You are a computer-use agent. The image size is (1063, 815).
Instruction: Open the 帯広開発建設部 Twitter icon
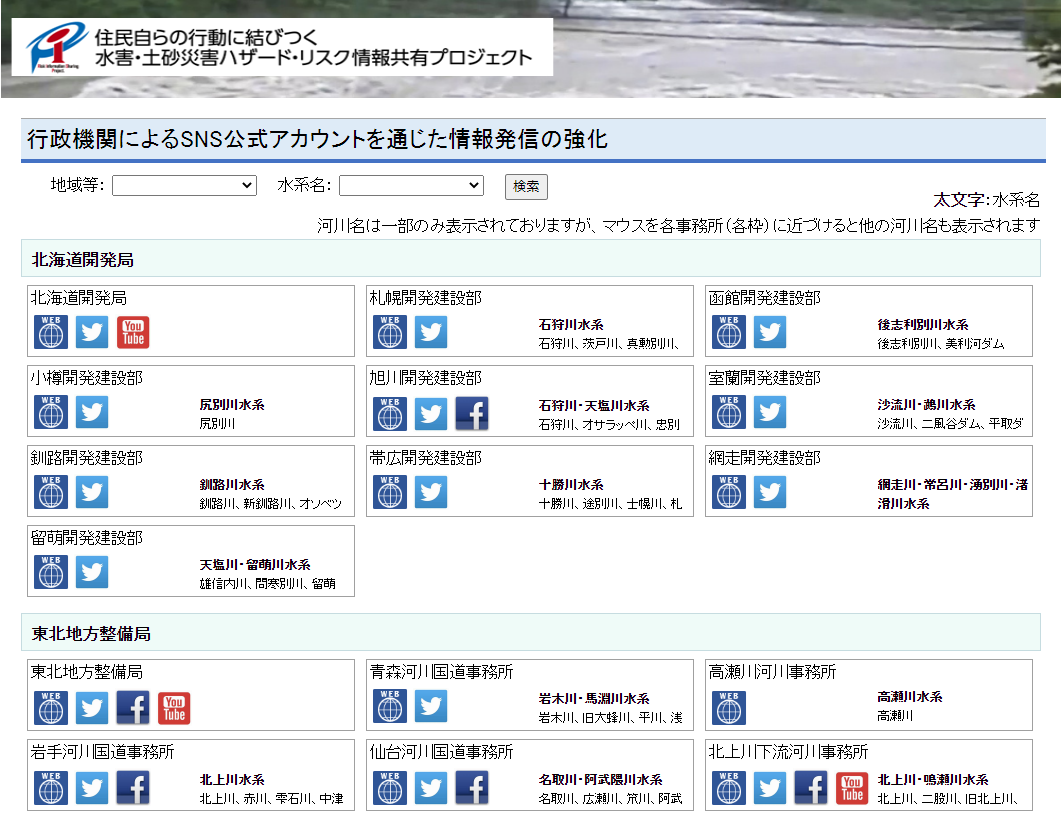tap(430, 492)
